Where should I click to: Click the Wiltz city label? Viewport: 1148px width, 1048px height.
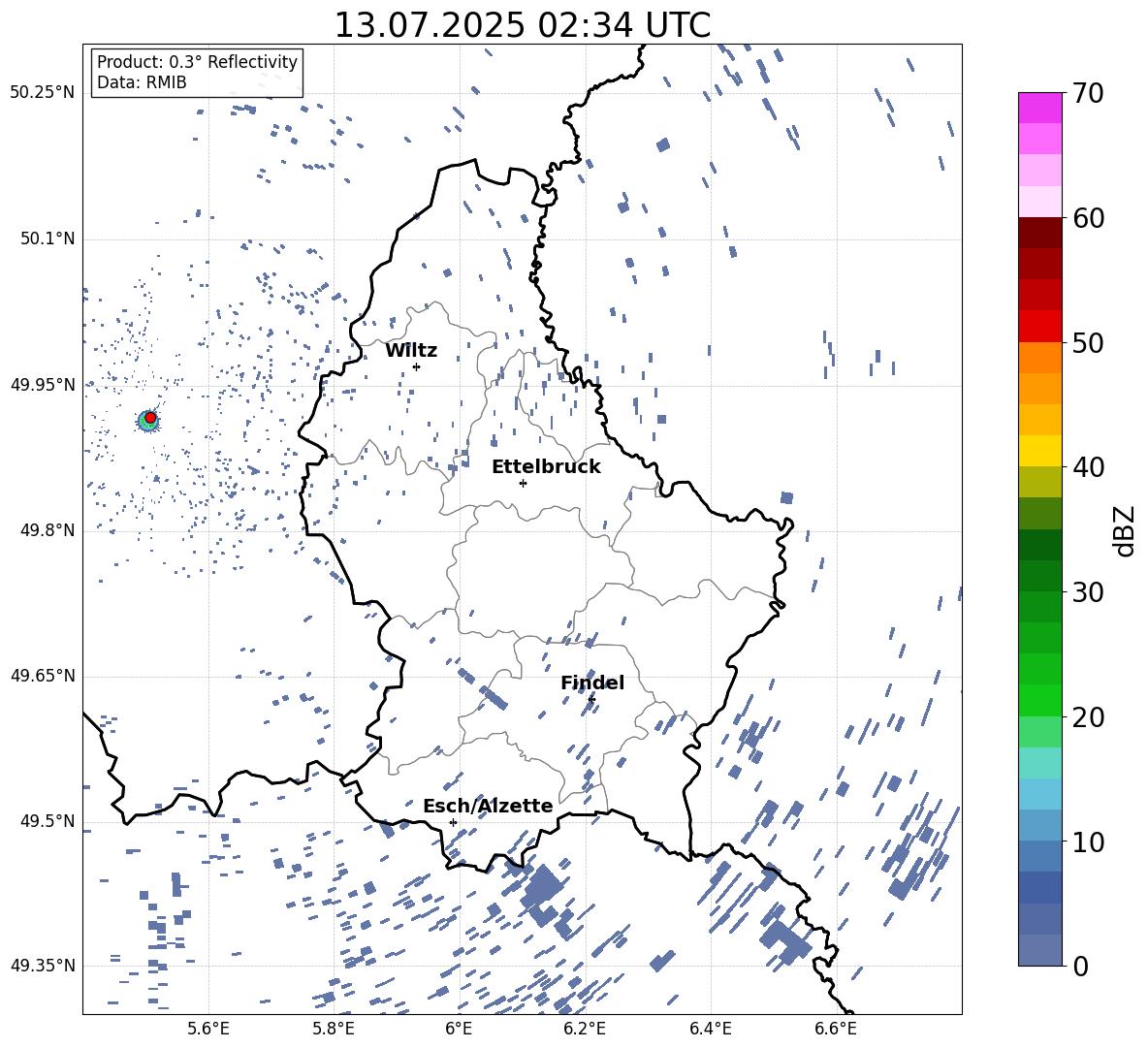coord(411,351)
